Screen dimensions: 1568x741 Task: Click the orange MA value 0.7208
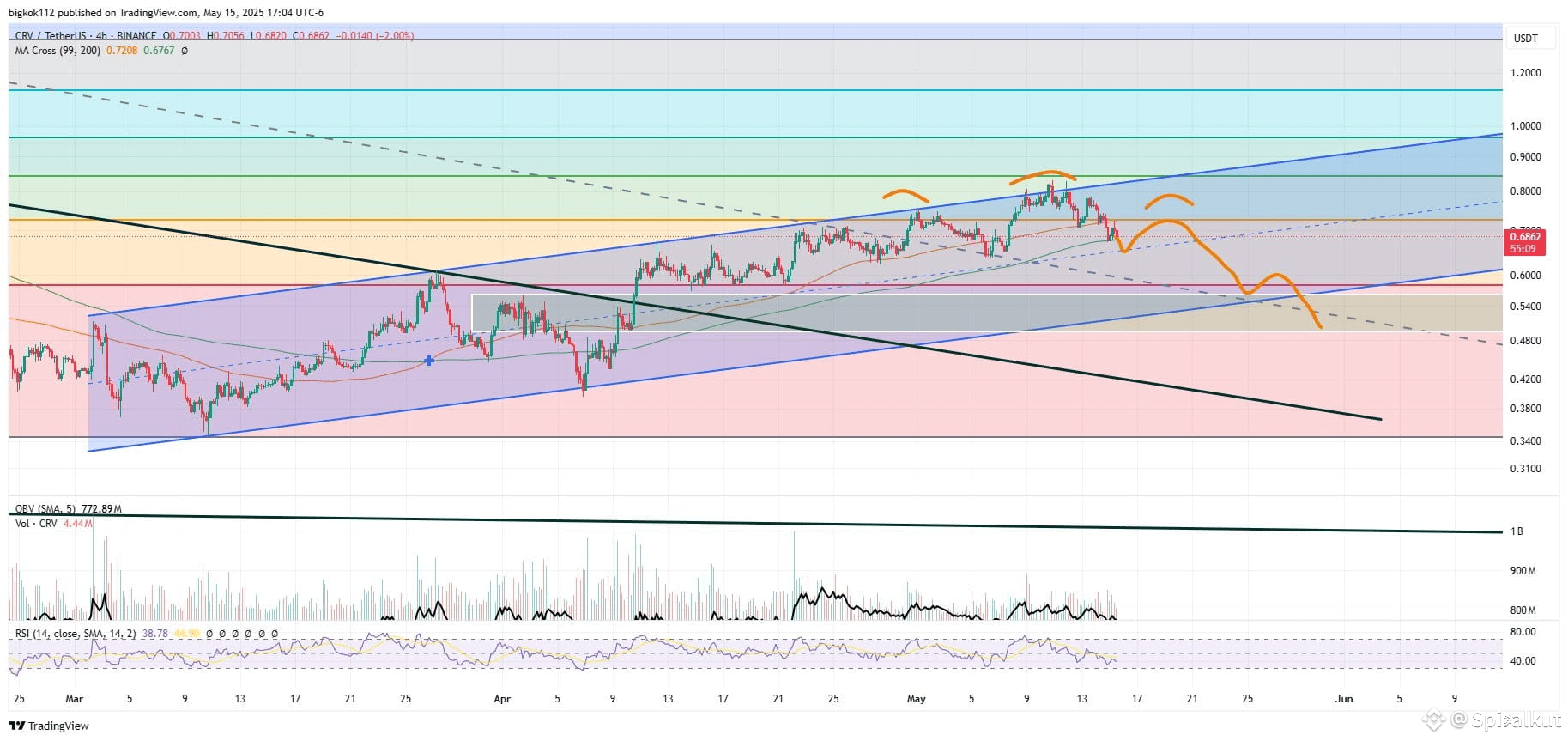pos(121,51)
